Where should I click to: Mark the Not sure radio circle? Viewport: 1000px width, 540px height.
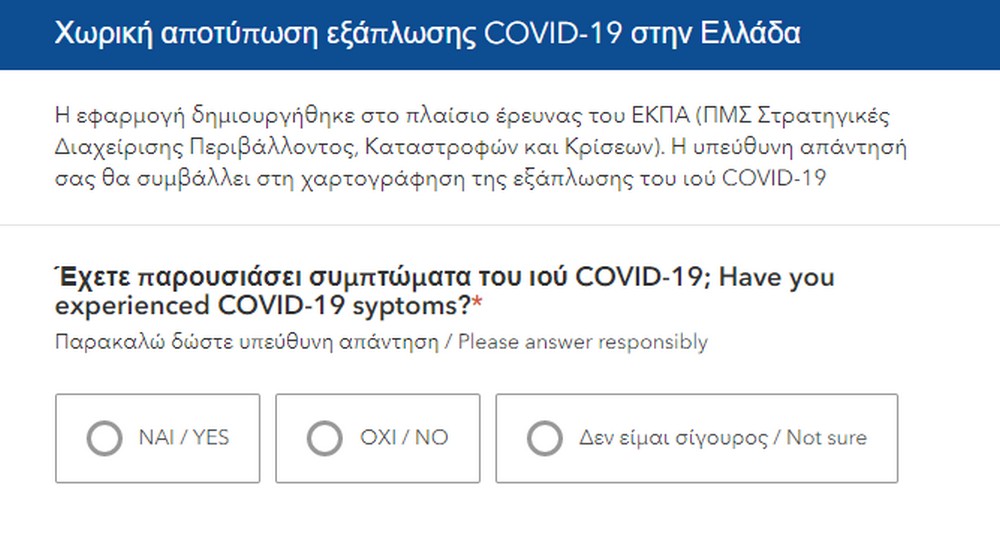tap(544, 438)
